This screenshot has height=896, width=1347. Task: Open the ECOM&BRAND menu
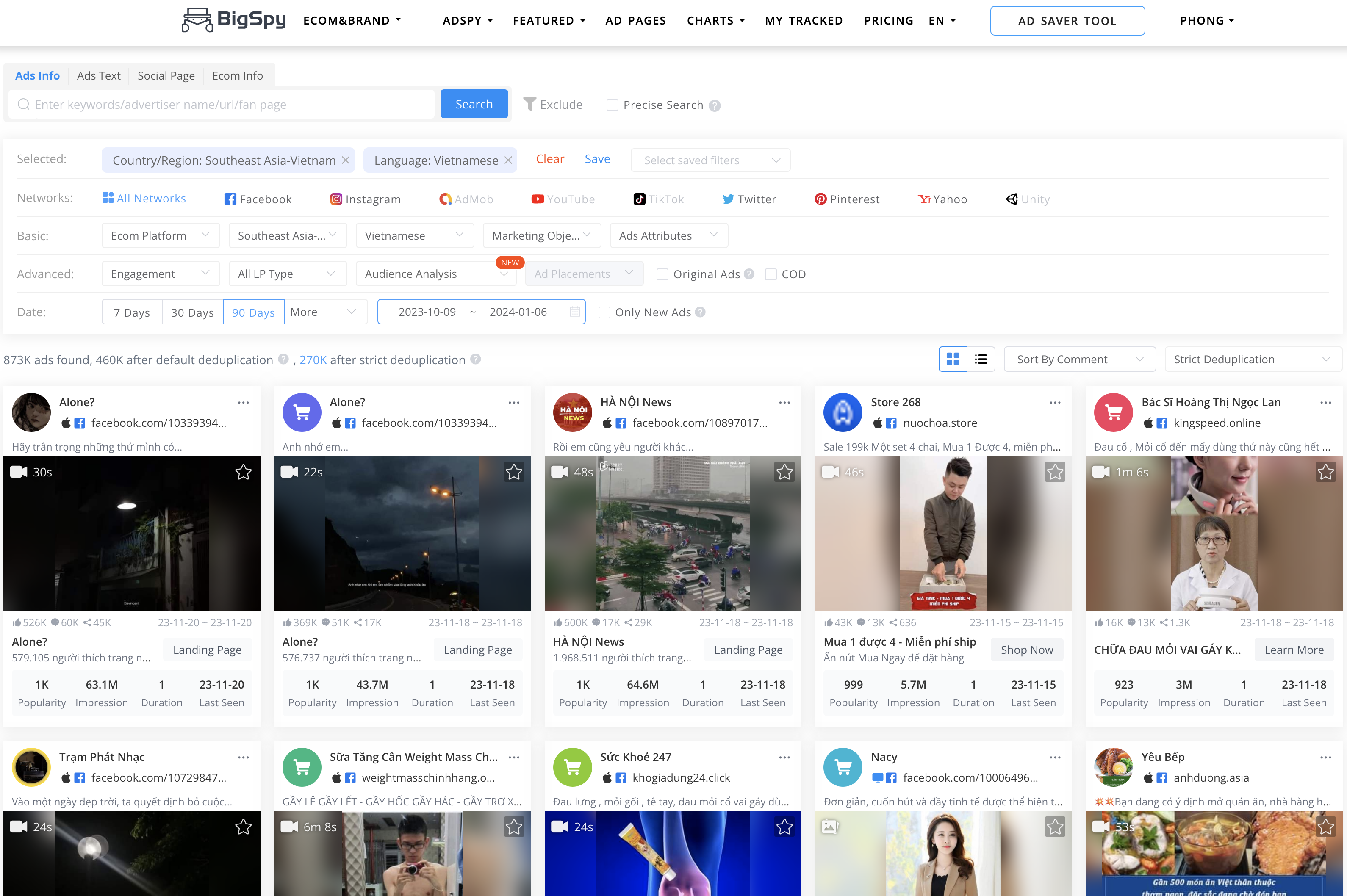352,21
